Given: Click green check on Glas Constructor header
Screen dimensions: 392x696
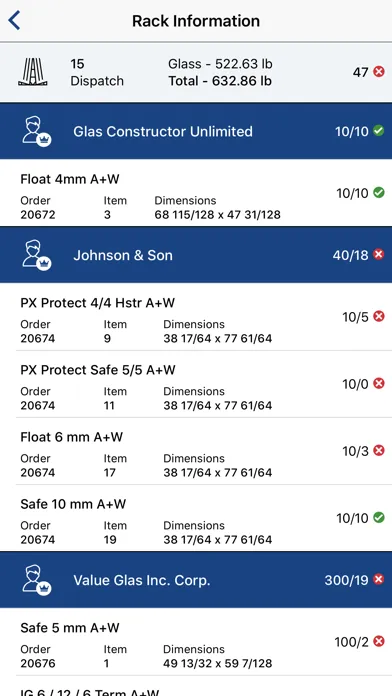Looking at the screenshot, I should point(379,131).
